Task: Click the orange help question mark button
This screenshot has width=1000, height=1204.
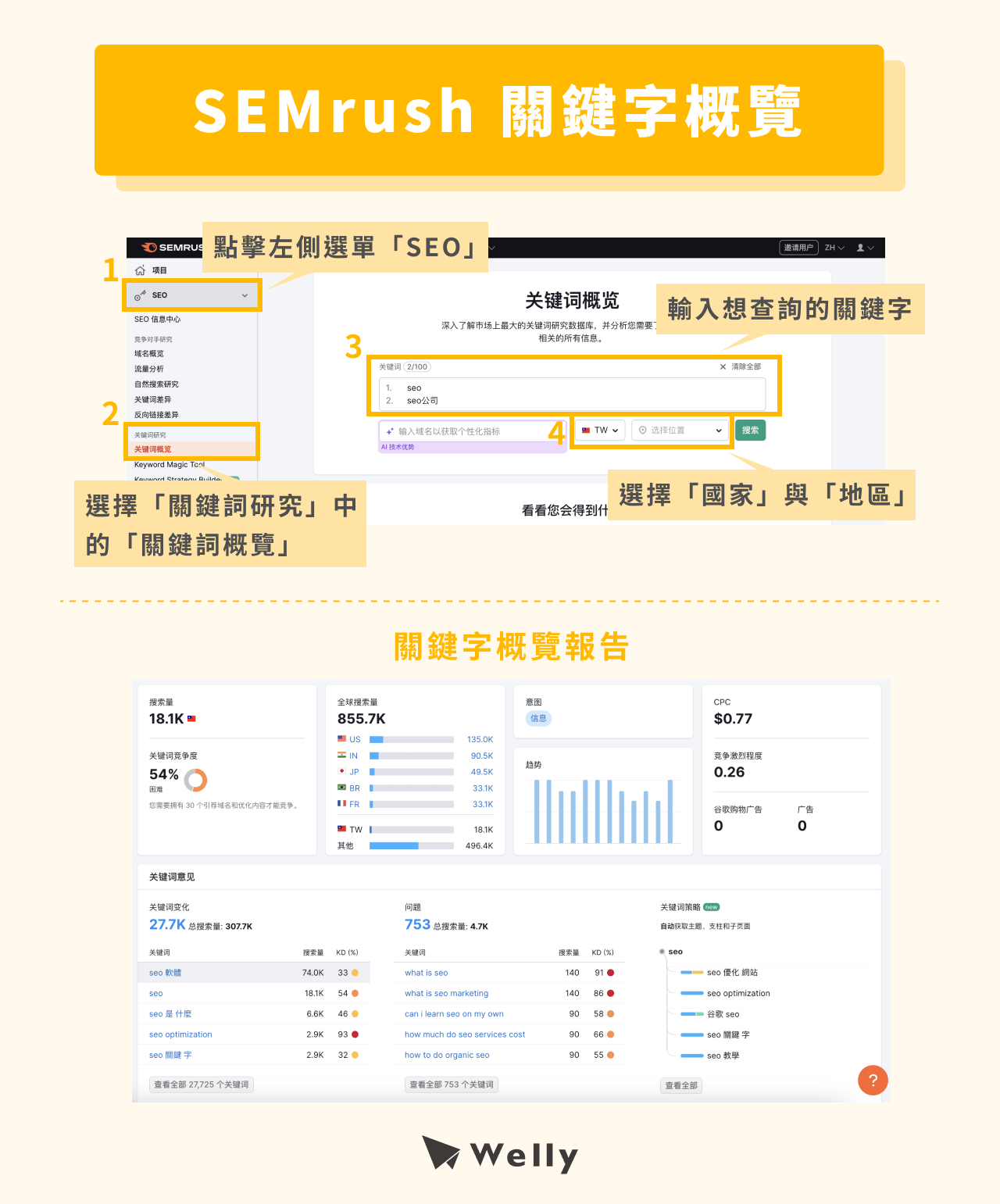Action: (873, 1081)
